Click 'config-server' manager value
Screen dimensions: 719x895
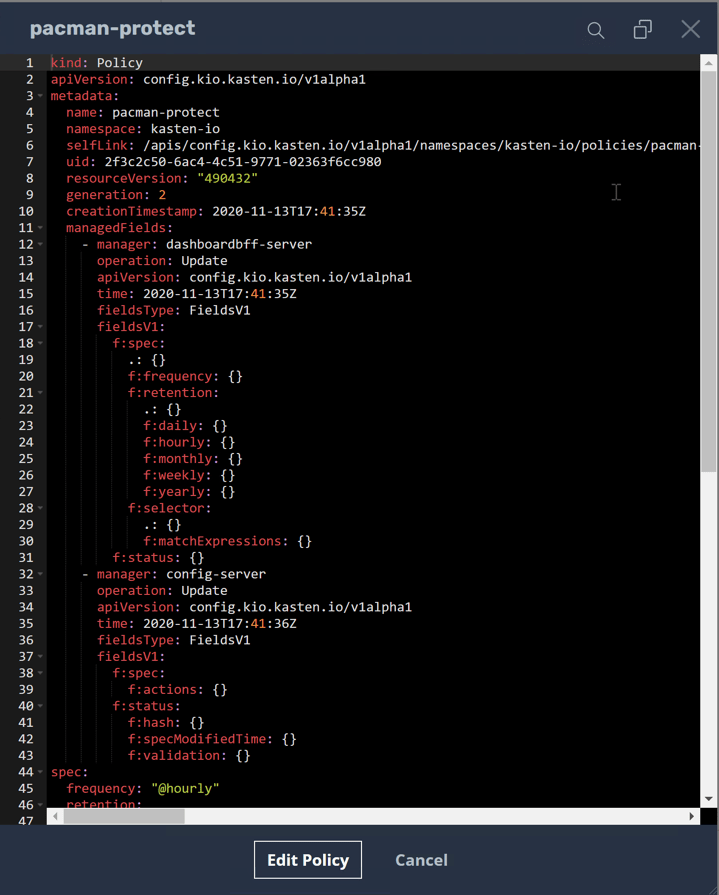pyautogui.click(x=216, y=574)
